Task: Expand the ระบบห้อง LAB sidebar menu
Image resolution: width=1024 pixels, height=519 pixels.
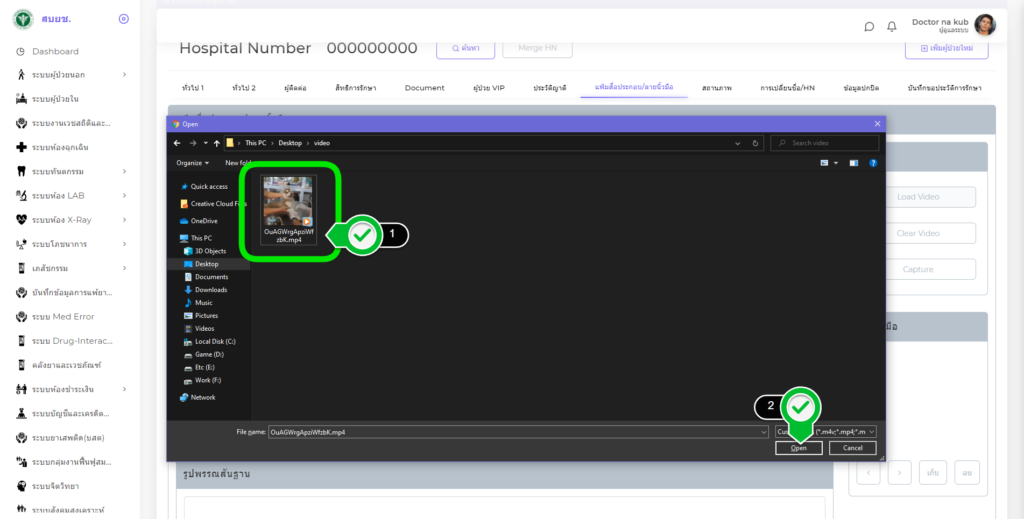Action: 124,196
